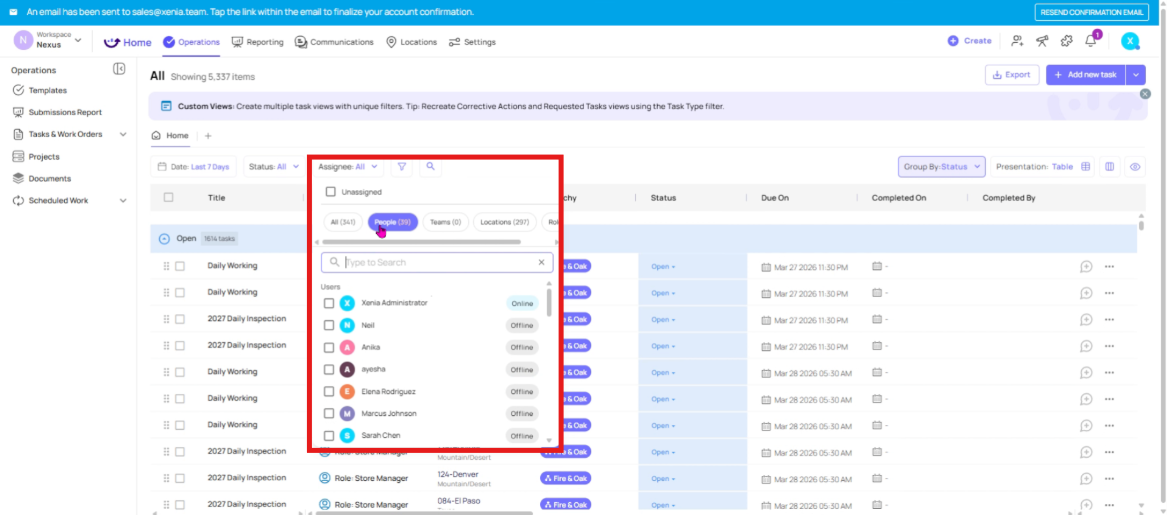
Task: Click the search magnifier icon beside filter
Action: 430,167
